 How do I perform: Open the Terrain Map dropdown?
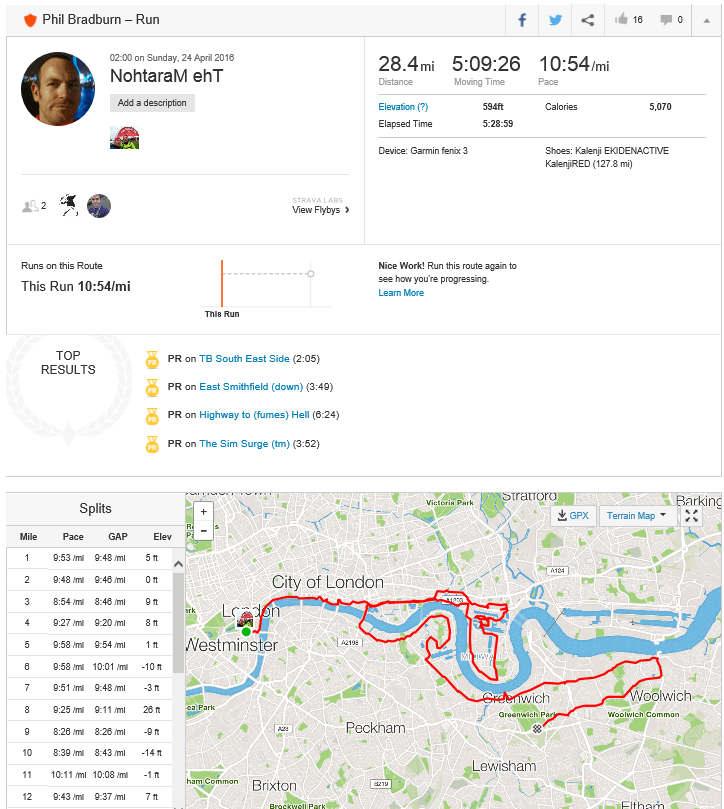point(636,515)
